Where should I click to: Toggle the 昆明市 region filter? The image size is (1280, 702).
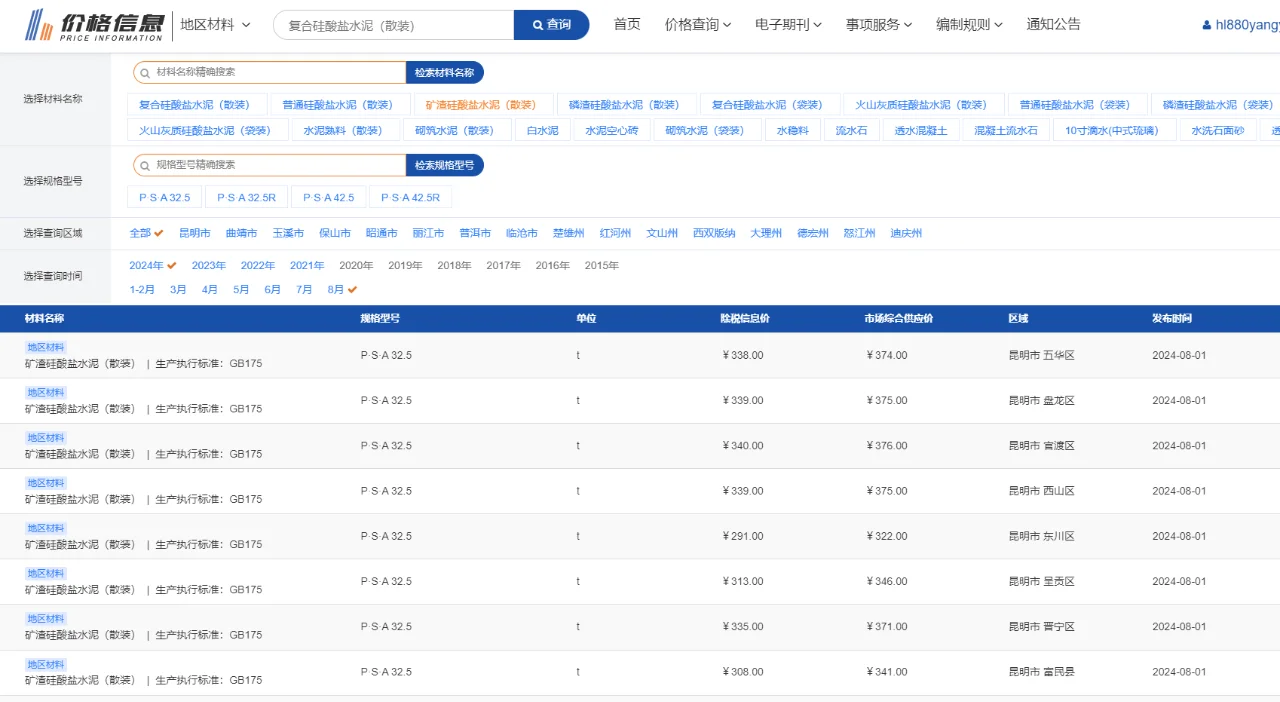(194, 232)
